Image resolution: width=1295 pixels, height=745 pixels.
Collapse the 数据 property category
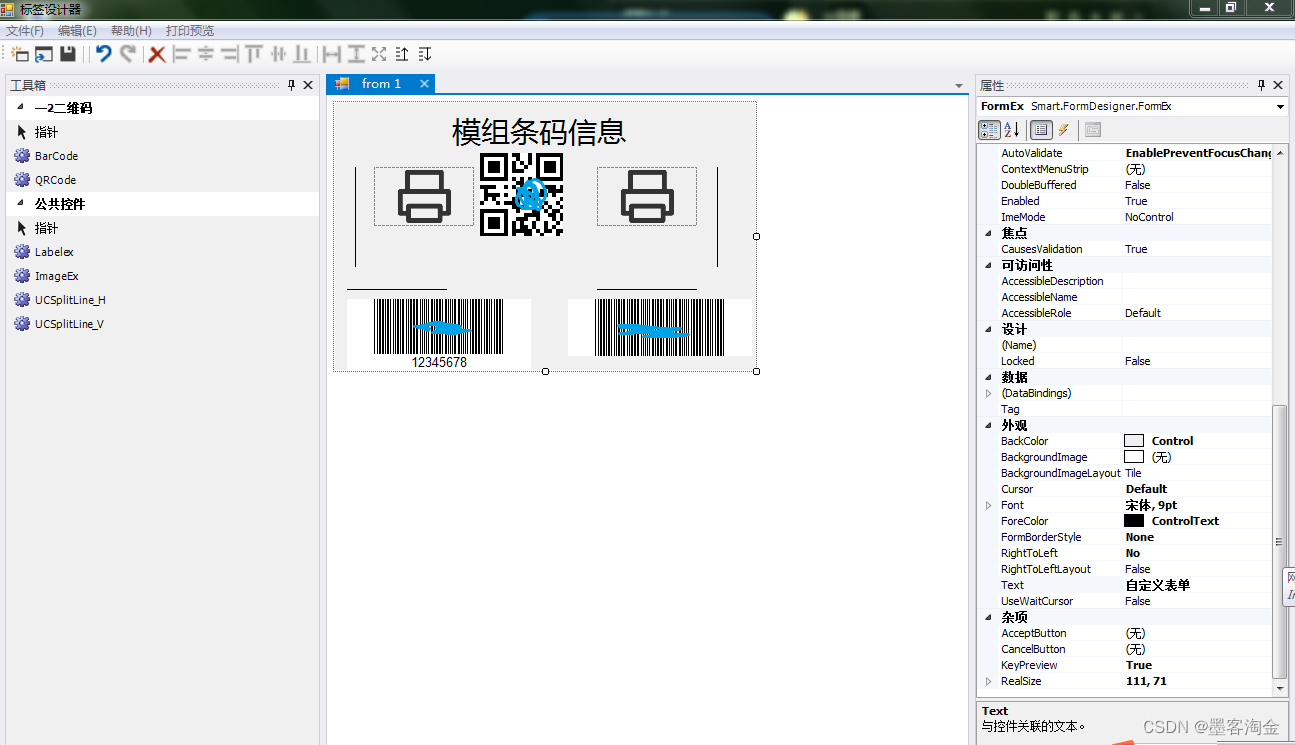tap(989, 377)
